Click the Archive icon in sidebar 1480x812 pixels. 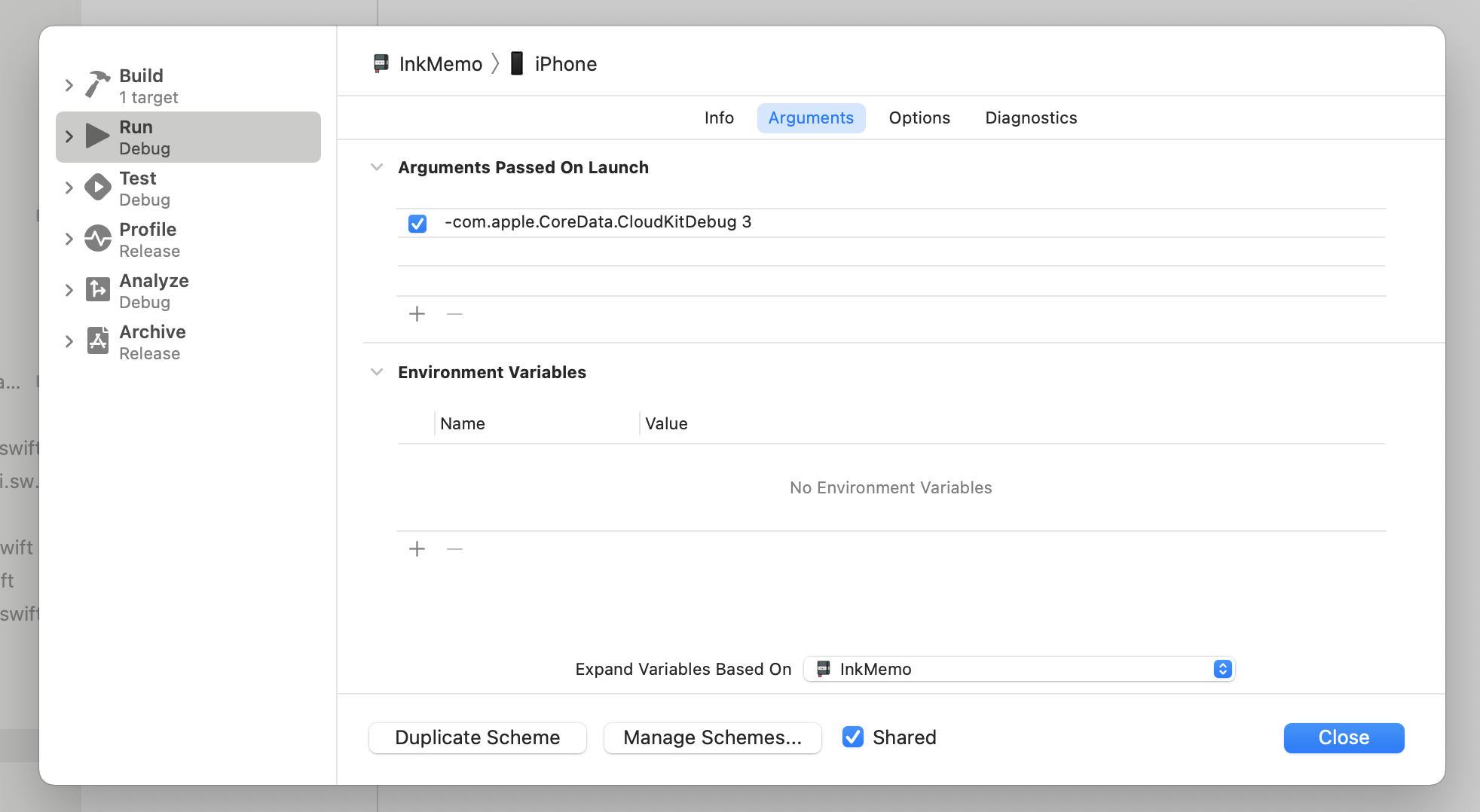click(x=97, y=340)
